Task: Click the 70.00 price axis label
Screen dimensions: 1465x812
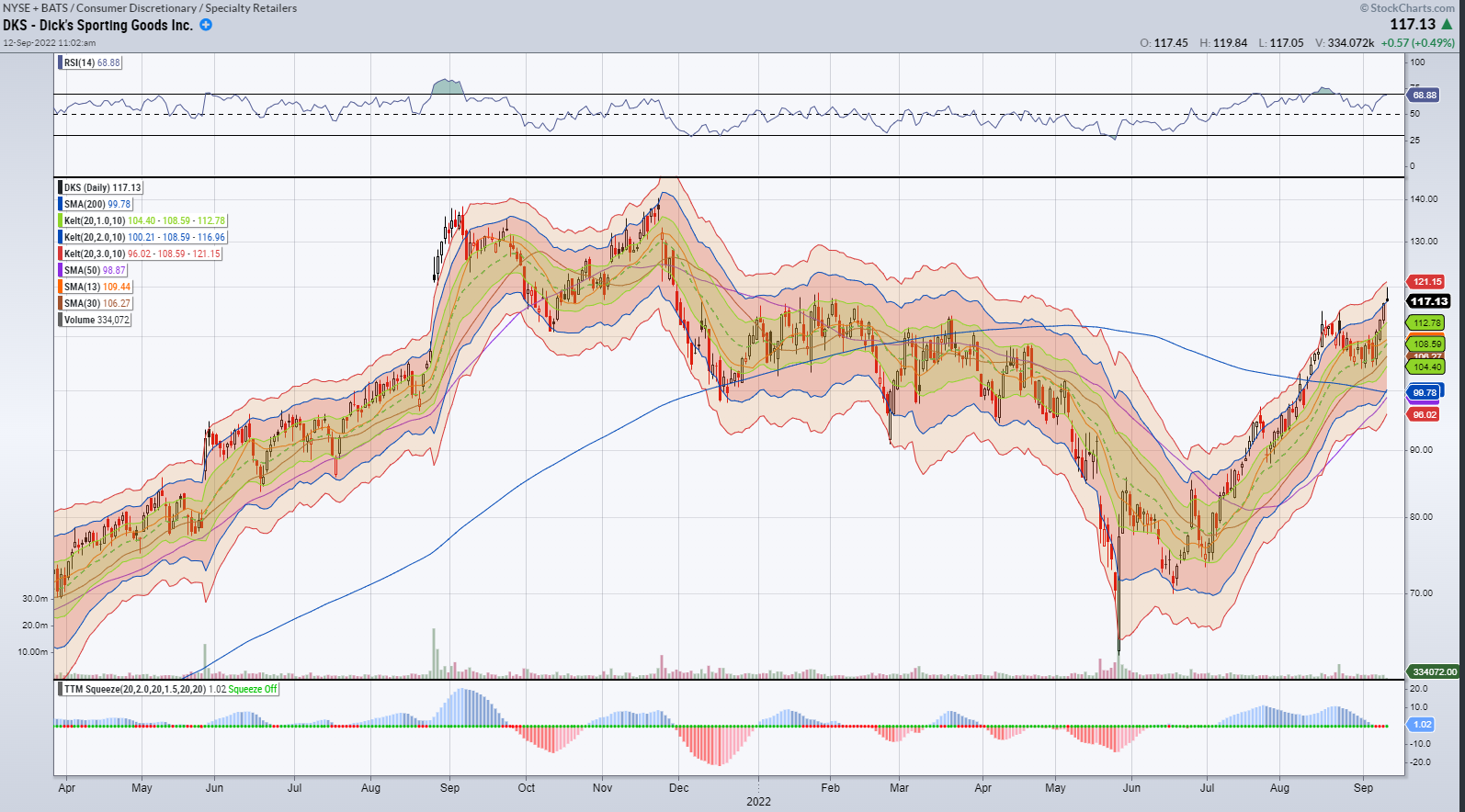Action: tap(1421, 593)
